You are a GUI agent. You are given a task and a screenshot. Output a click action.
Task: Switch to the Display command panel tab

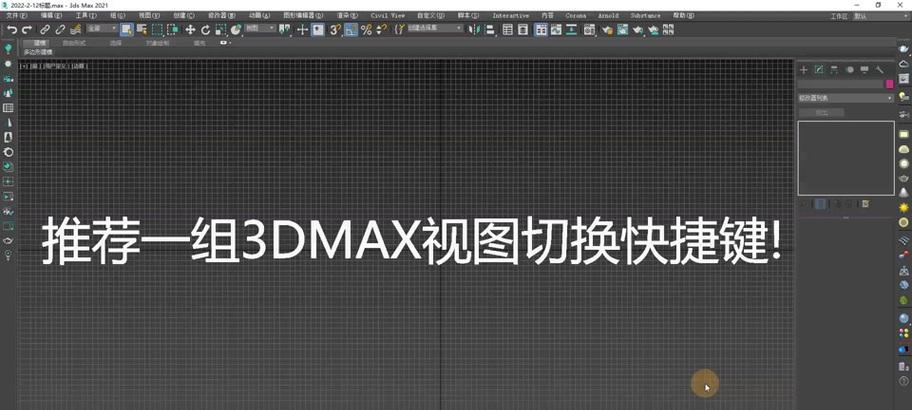coord(865,70)
